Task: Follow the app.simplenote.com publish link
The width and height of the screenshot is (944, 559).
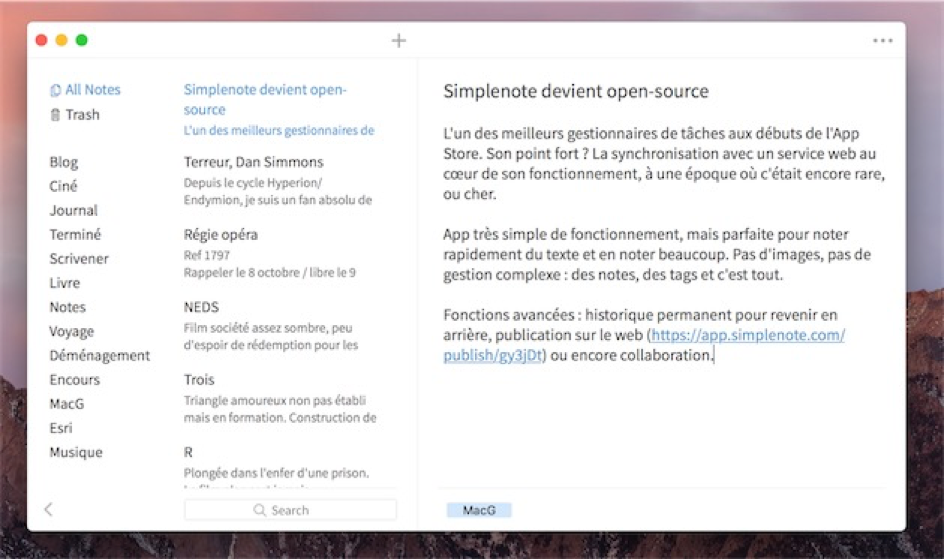Action: coord(748,335)
